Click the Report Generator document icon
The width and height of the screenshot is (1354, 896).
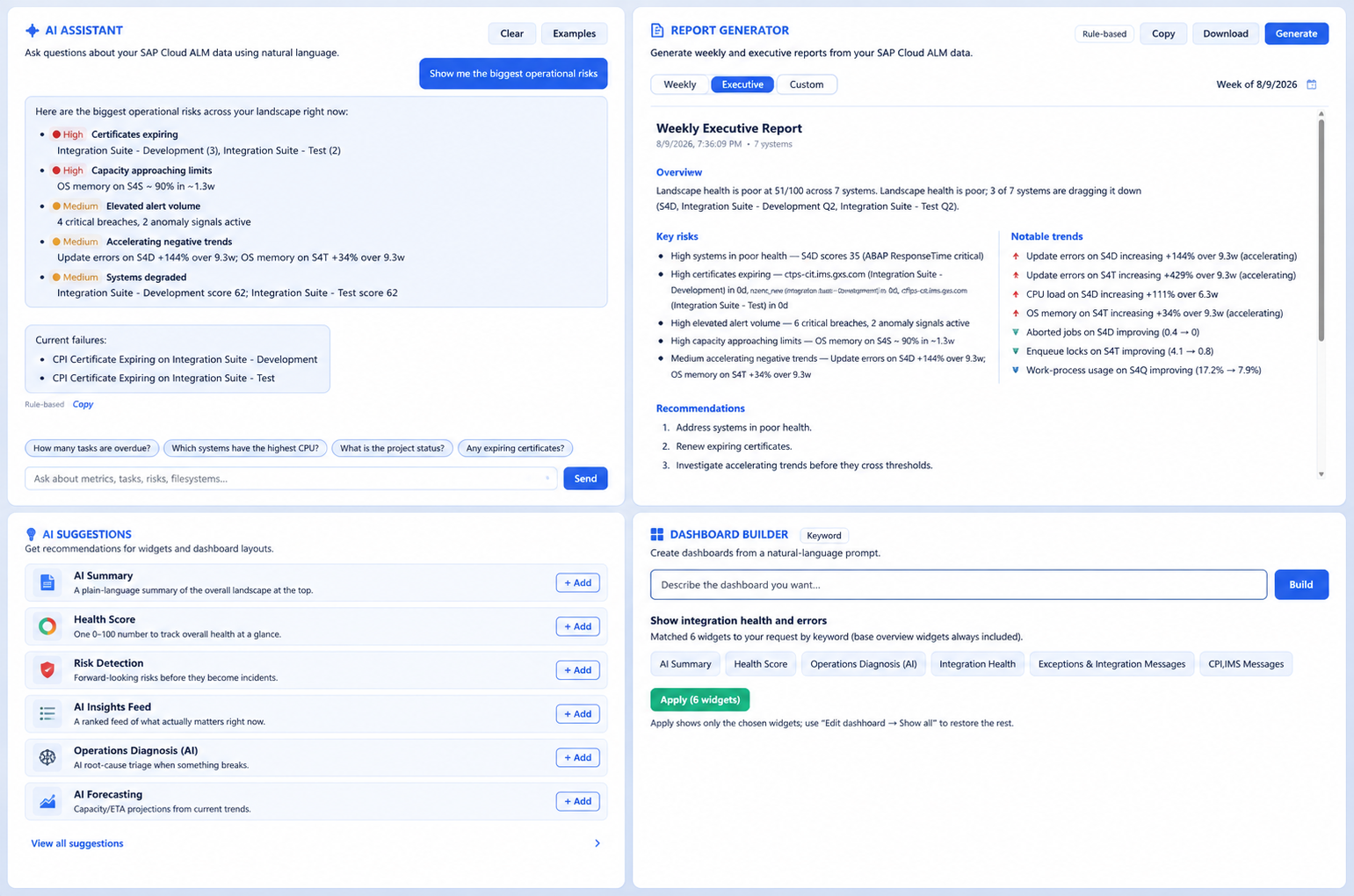[x=657, y=31]
